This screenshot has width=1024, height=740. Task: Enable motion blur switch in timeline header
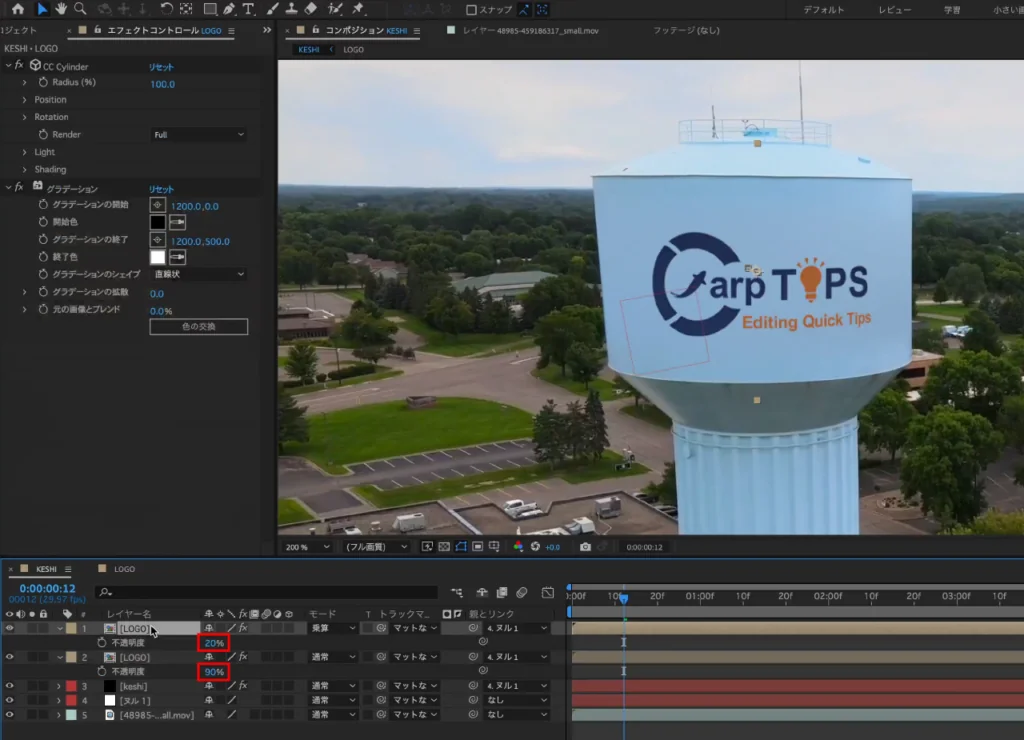[521, 592]
